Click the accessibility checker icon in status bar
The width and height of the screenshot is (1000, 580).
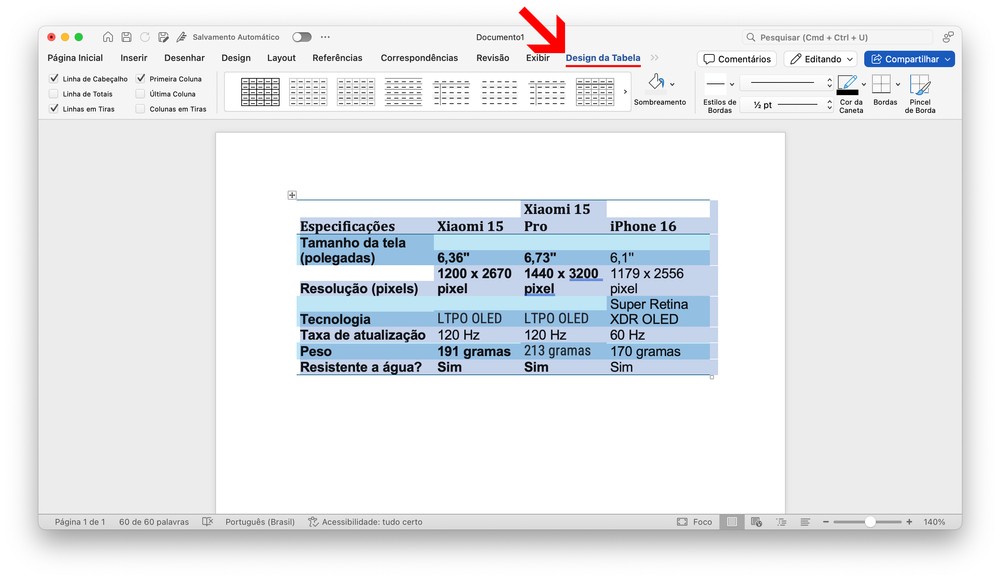click(x=313, y=521)
